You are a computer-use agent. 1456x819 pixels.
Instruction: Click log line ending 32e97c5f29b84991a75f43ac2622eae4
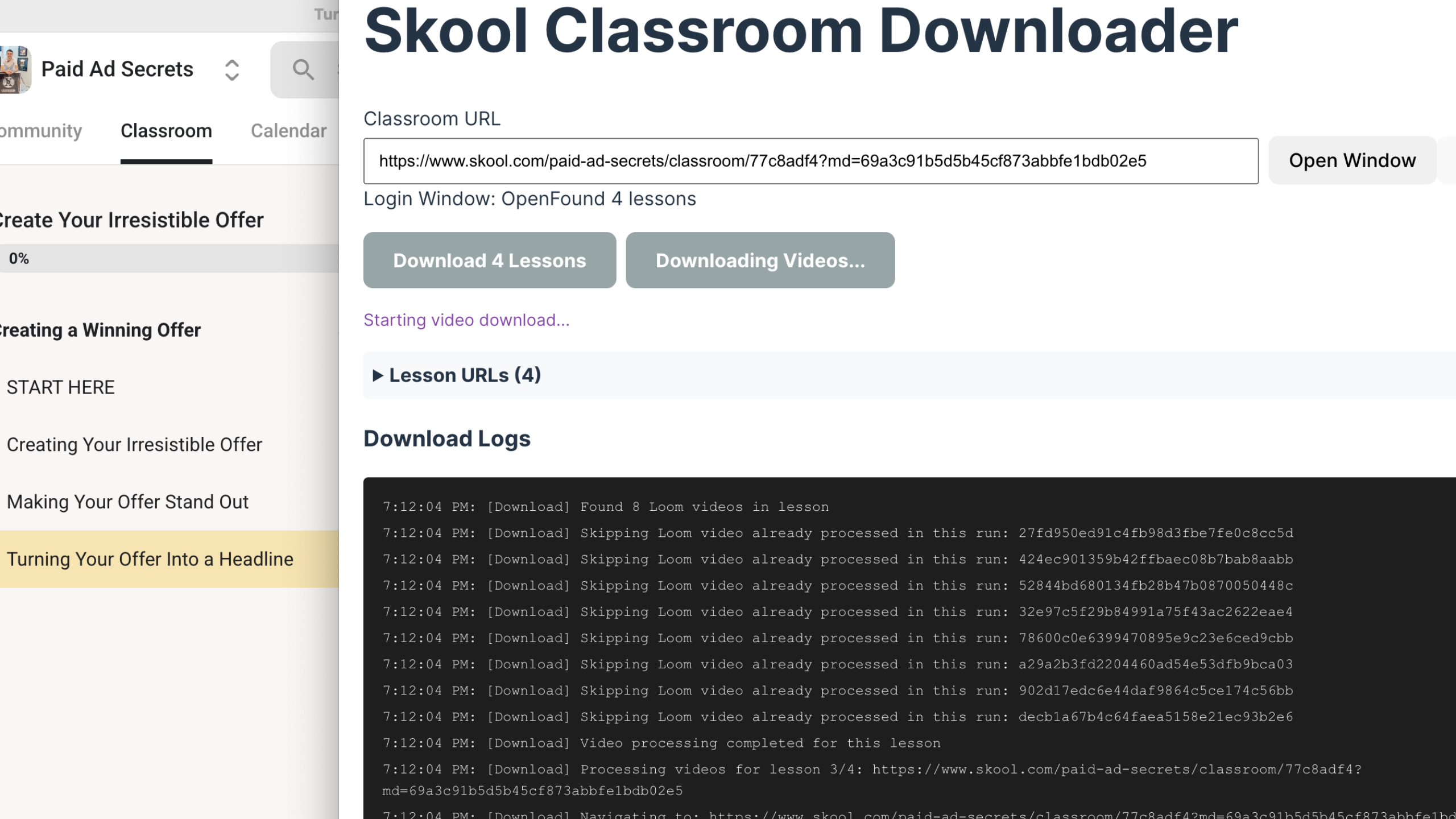coord(838,611)
